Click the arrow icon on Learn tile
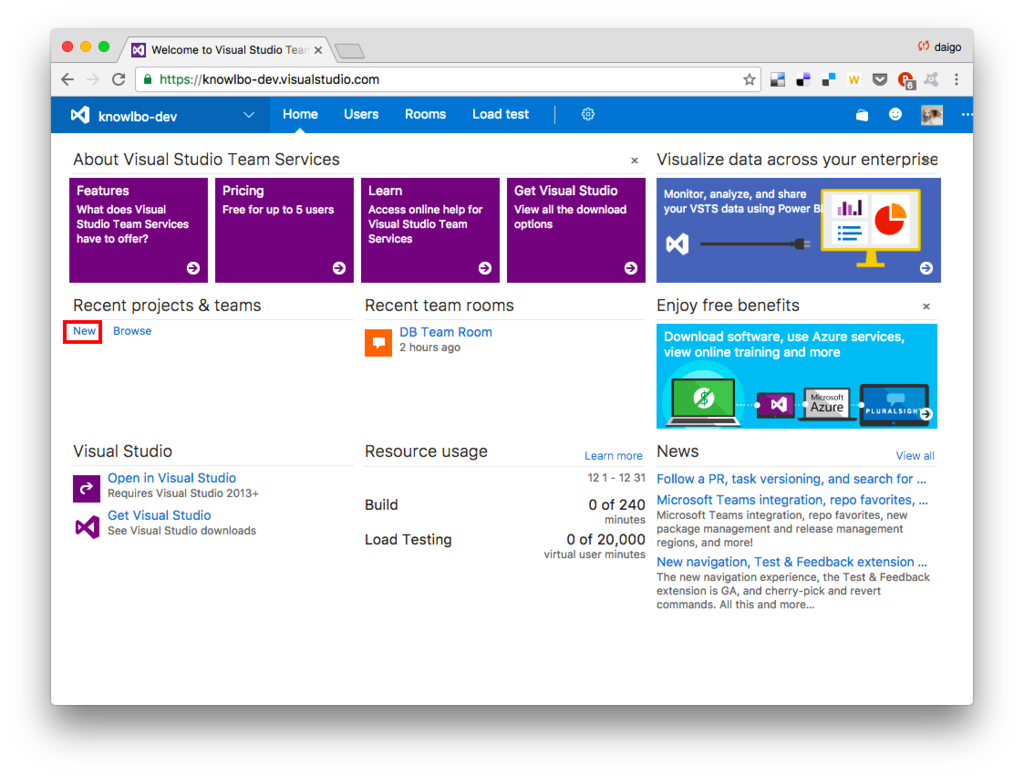 coord(485,268)
